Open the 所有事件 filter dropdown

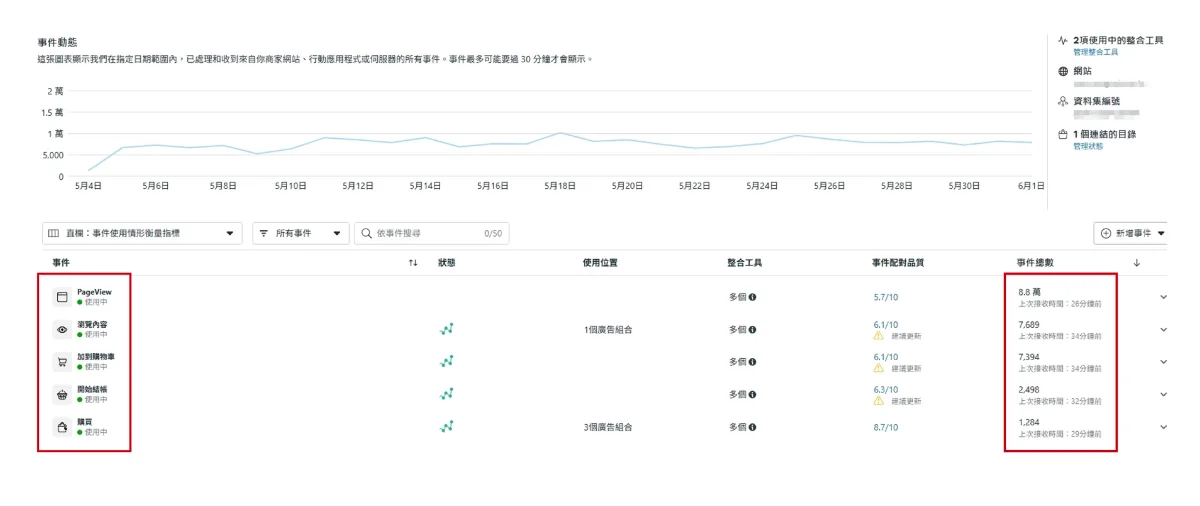click(x=301, y=233)
